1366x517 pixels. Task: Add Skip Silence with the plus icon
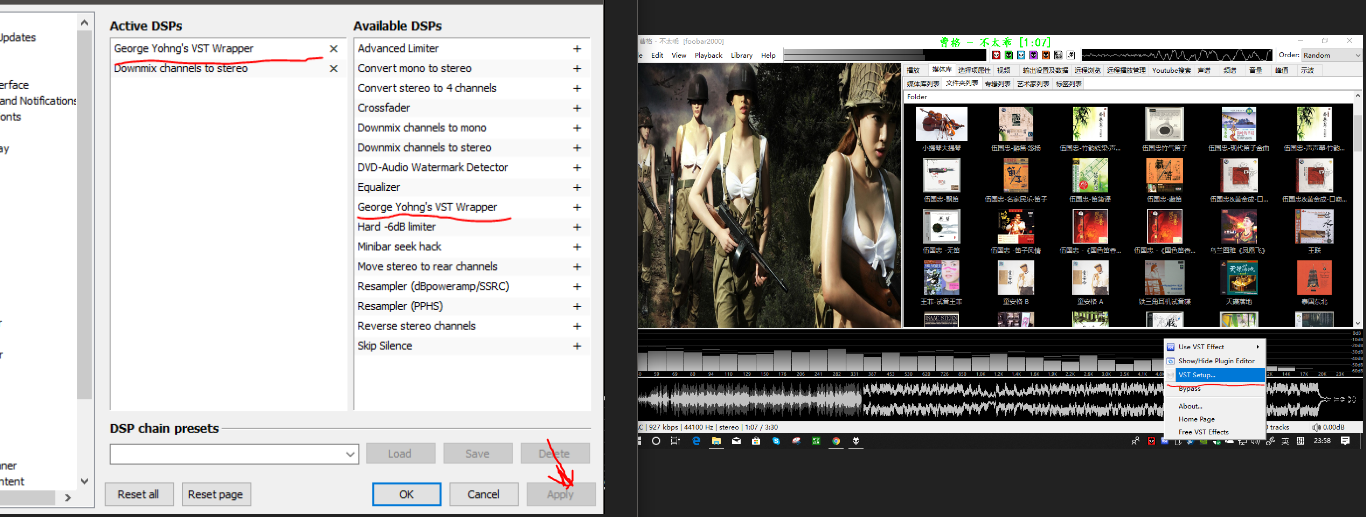click(x=576, y=346)
